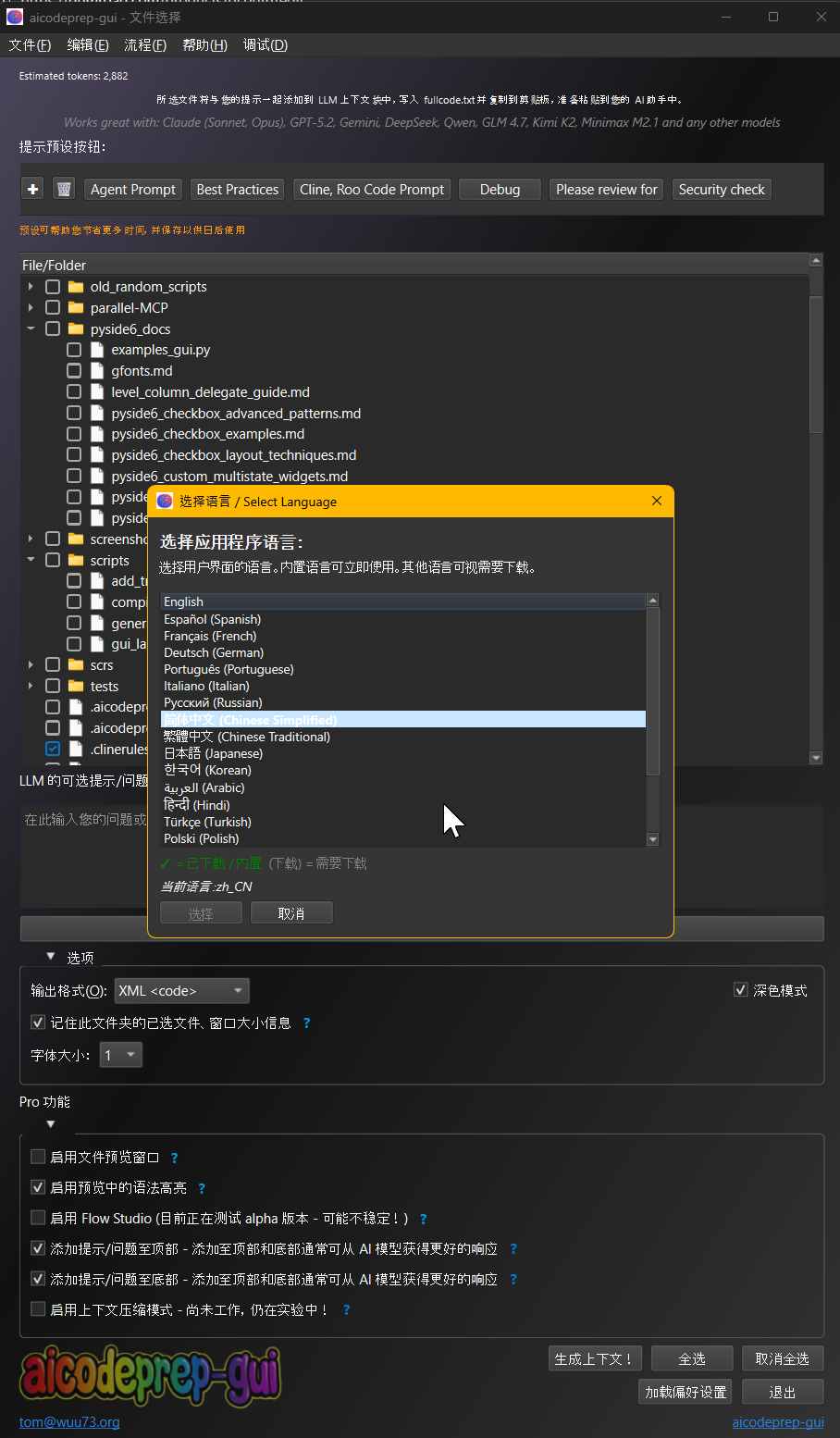Click the parallel-MCP folder icon
The height and width of the screenshot is (1438, 840).
76,308
